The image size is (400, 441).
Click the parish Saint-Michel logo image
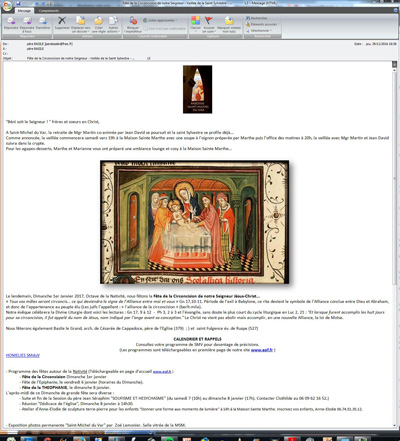tap(197, 89)
